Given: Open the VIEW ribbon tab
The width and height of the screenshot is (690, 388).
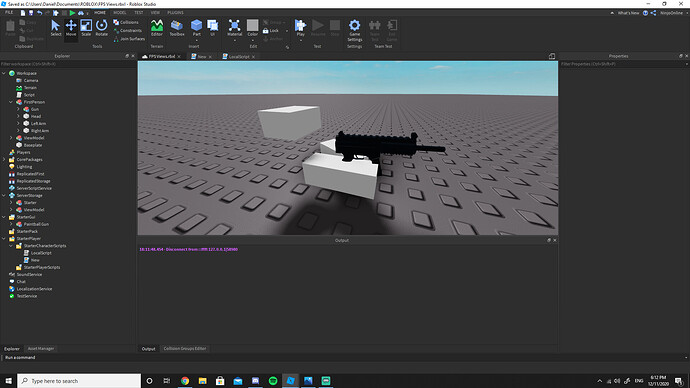Looking at the screenshot, I should click(155, 13).
